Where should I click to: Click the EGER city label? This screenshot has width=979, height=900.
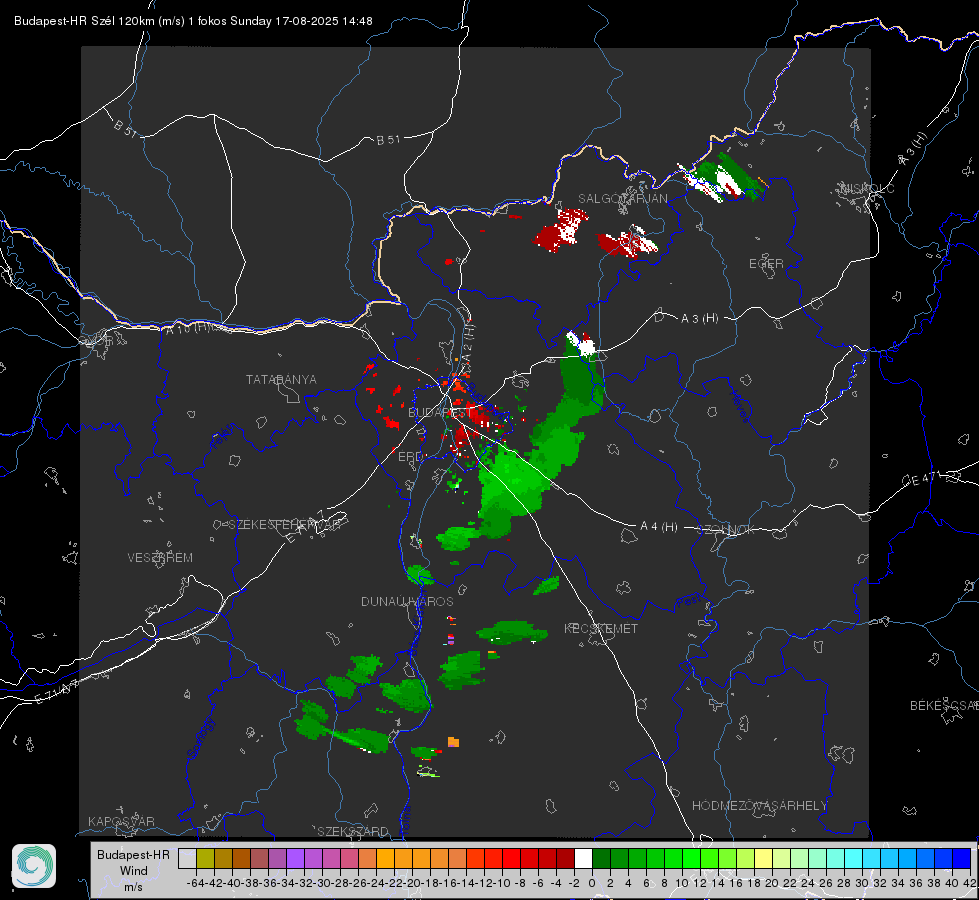pyautogui.click(x=766, y=264)
